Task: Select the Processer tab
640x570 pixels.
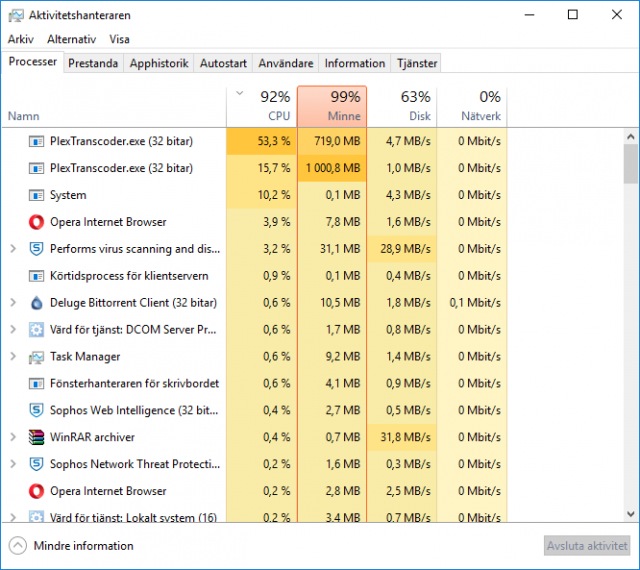Action: click(33, 62)
